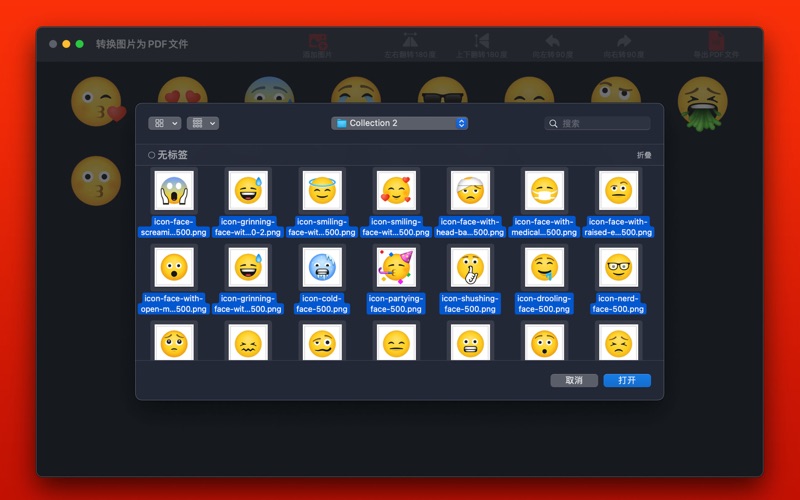Screen dimensions: 800x500
Task: Click the export PDF toolbar icon
Action: click(x=716, y=44)
